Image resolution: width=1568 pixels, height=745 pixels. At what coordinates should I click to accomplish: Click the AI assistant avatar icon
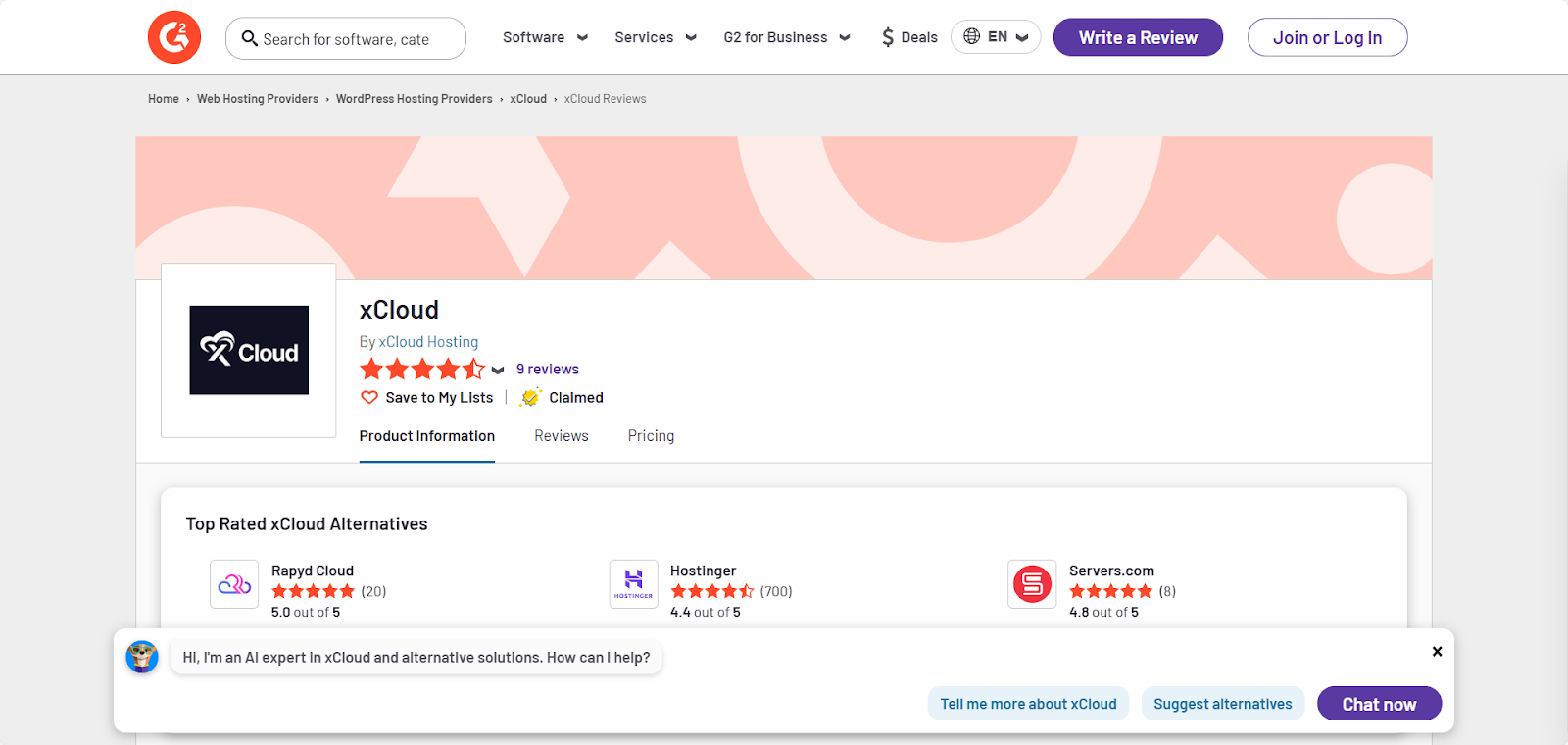[142, 657]
